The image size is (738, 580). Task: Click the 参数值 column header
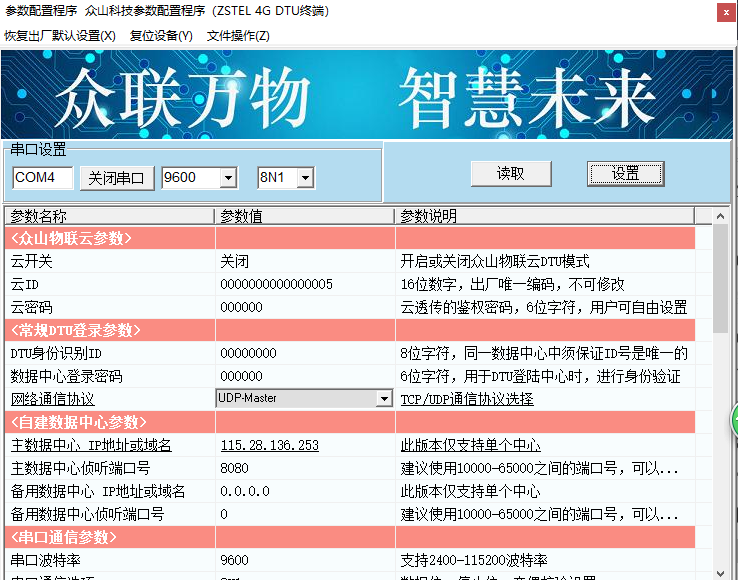(305, 216)
